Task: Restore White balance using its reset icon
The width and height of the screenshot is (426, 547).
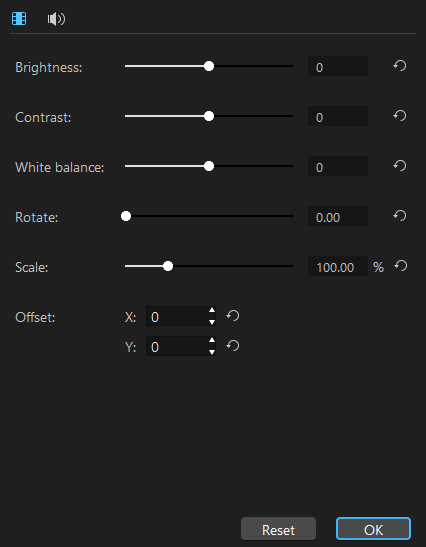Action: click(400, 166)
